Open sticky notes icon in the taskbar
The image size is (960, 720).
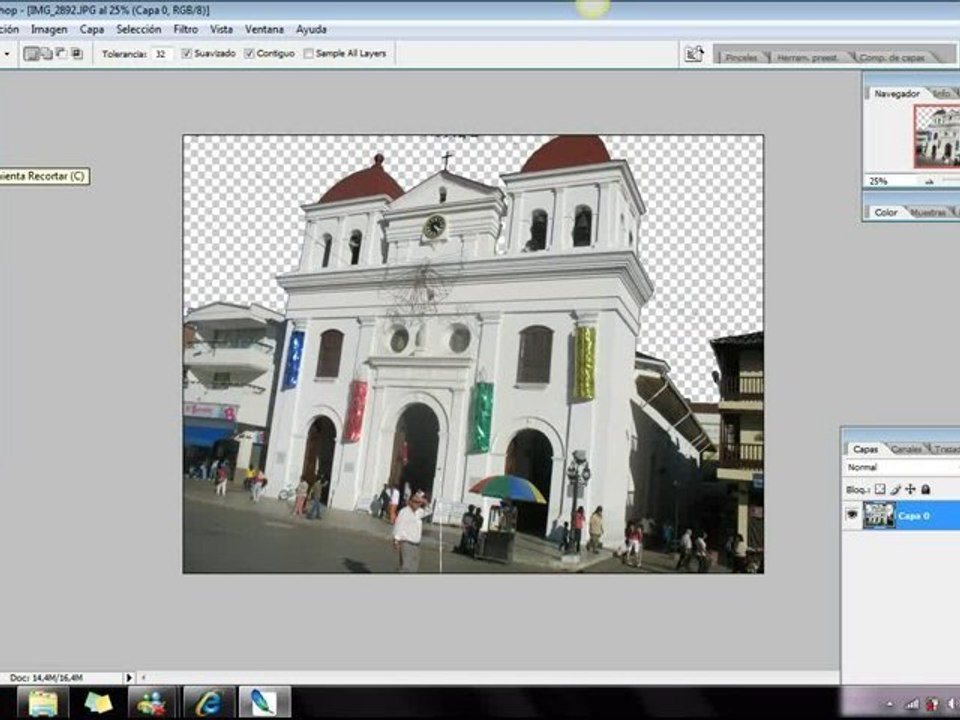[98, 703]
